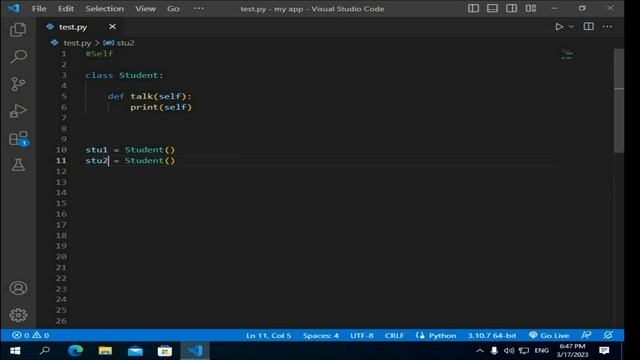The width and height of the screenshot is (640, 360).
Task: Click the minimap preview in editor
Action: (567, 54)
